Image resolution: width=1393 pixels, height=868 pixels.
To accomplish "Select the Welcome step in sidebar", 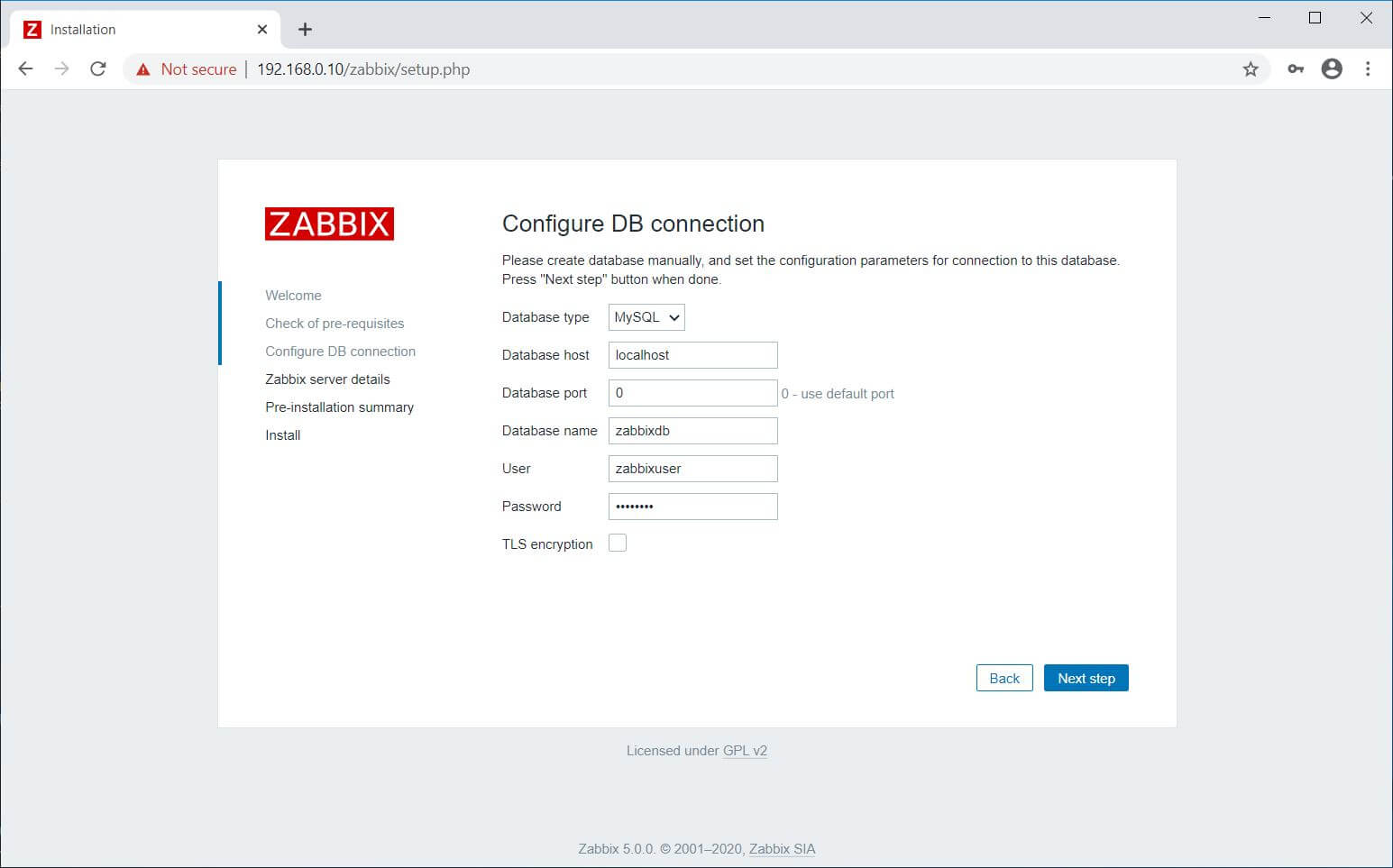I will [293, 296].
